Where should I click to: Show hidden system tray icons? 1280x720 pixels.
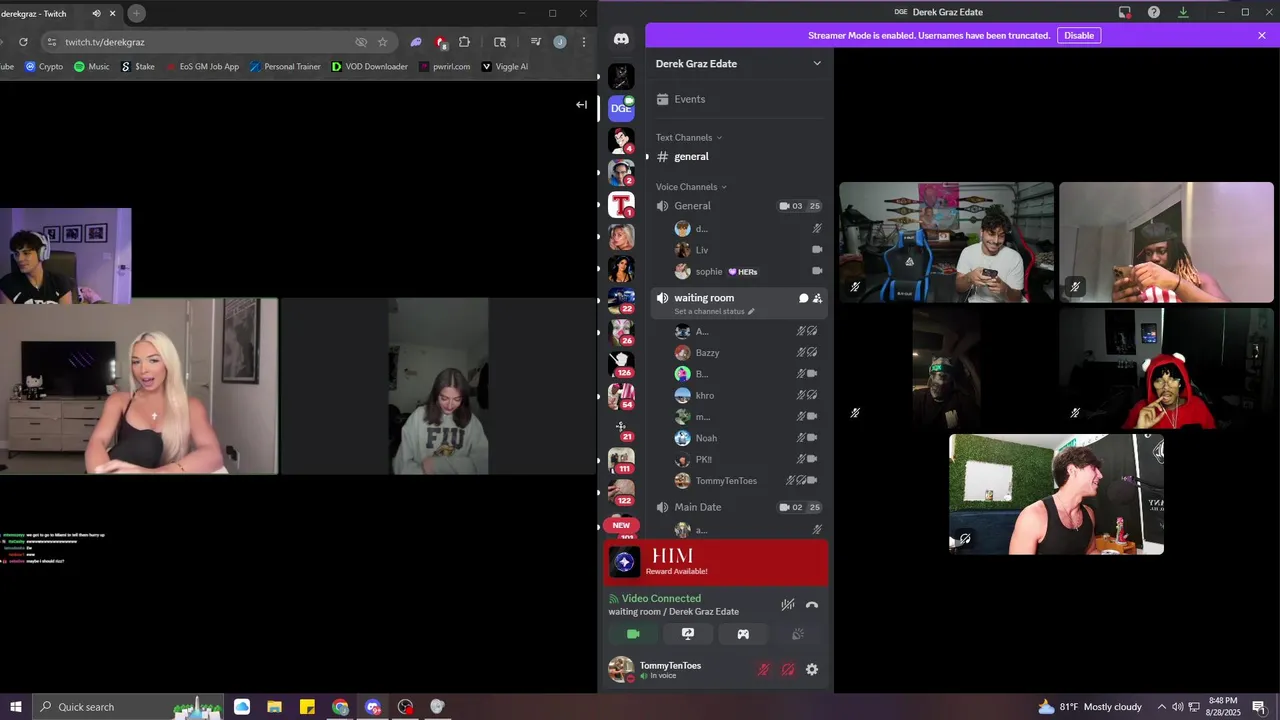click(1161, 707)
